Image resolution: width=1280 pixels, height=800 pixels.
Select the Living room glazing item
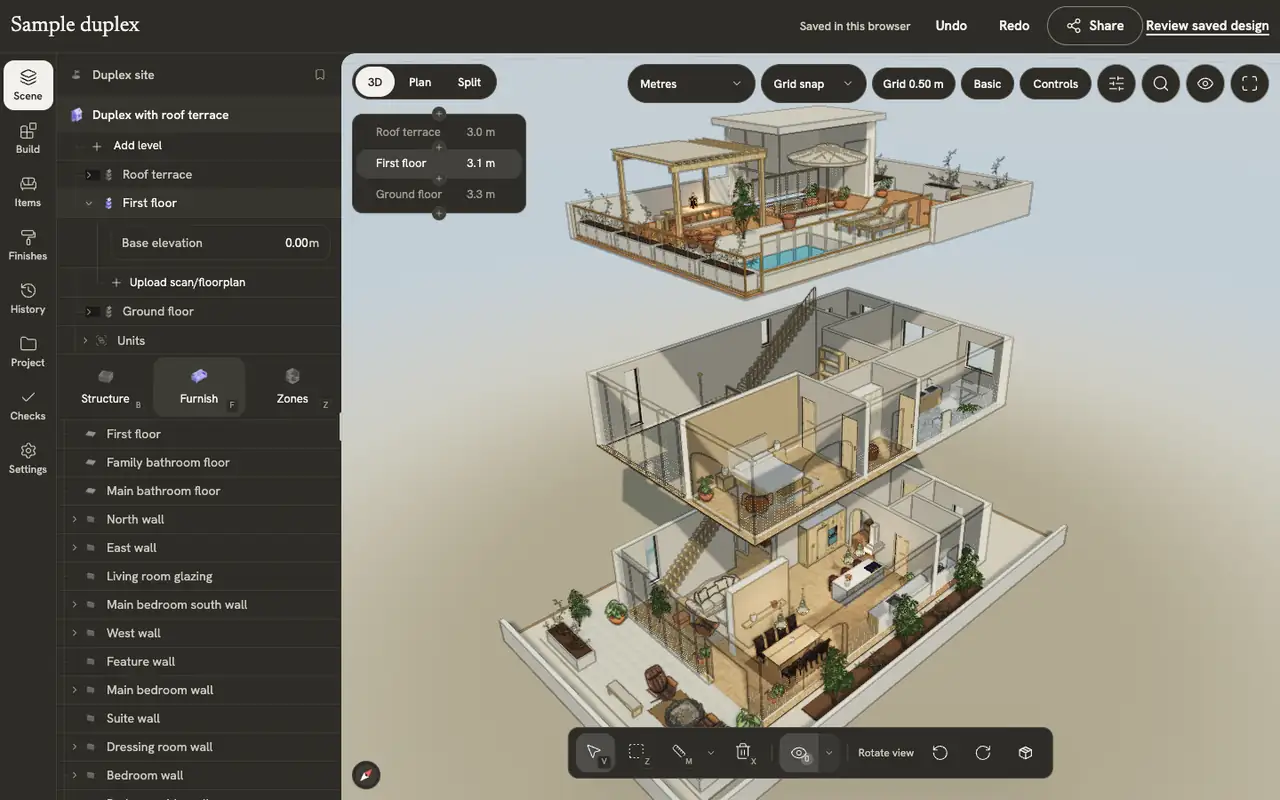[x=199, y=577]
